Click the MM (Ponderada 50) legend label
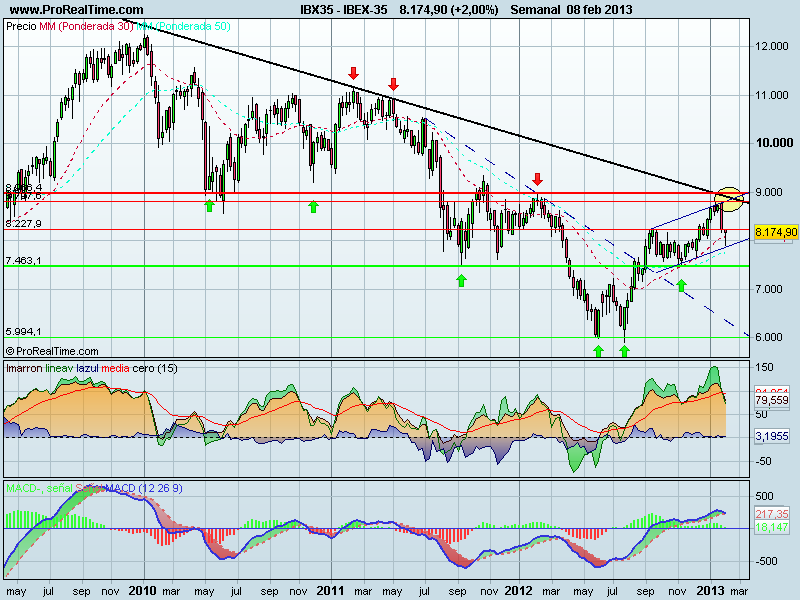The image size is (800, 600). pos(184,26)
